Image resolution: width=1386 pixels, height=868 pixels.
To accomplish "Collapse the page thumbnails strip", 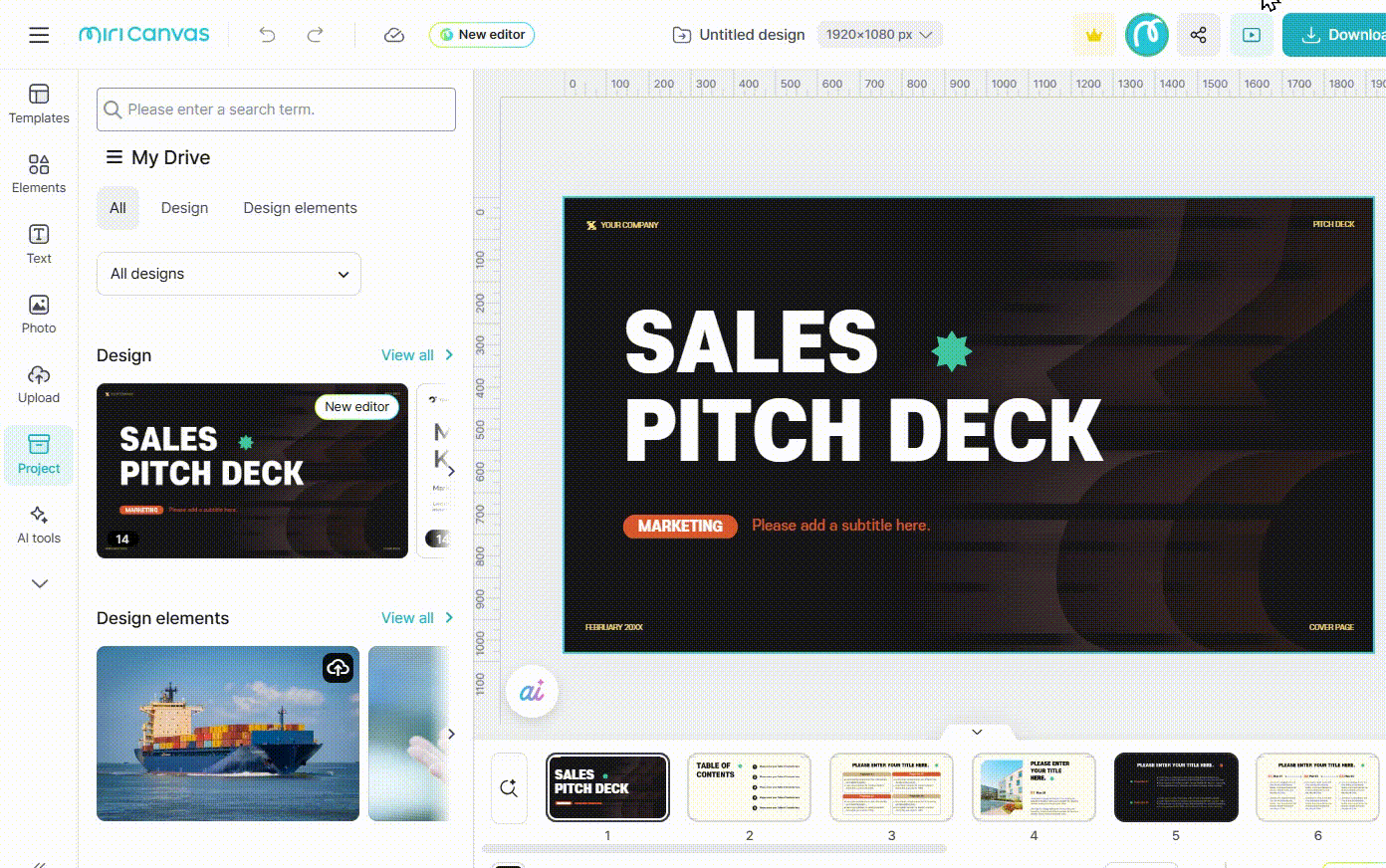I will point(977,732).
